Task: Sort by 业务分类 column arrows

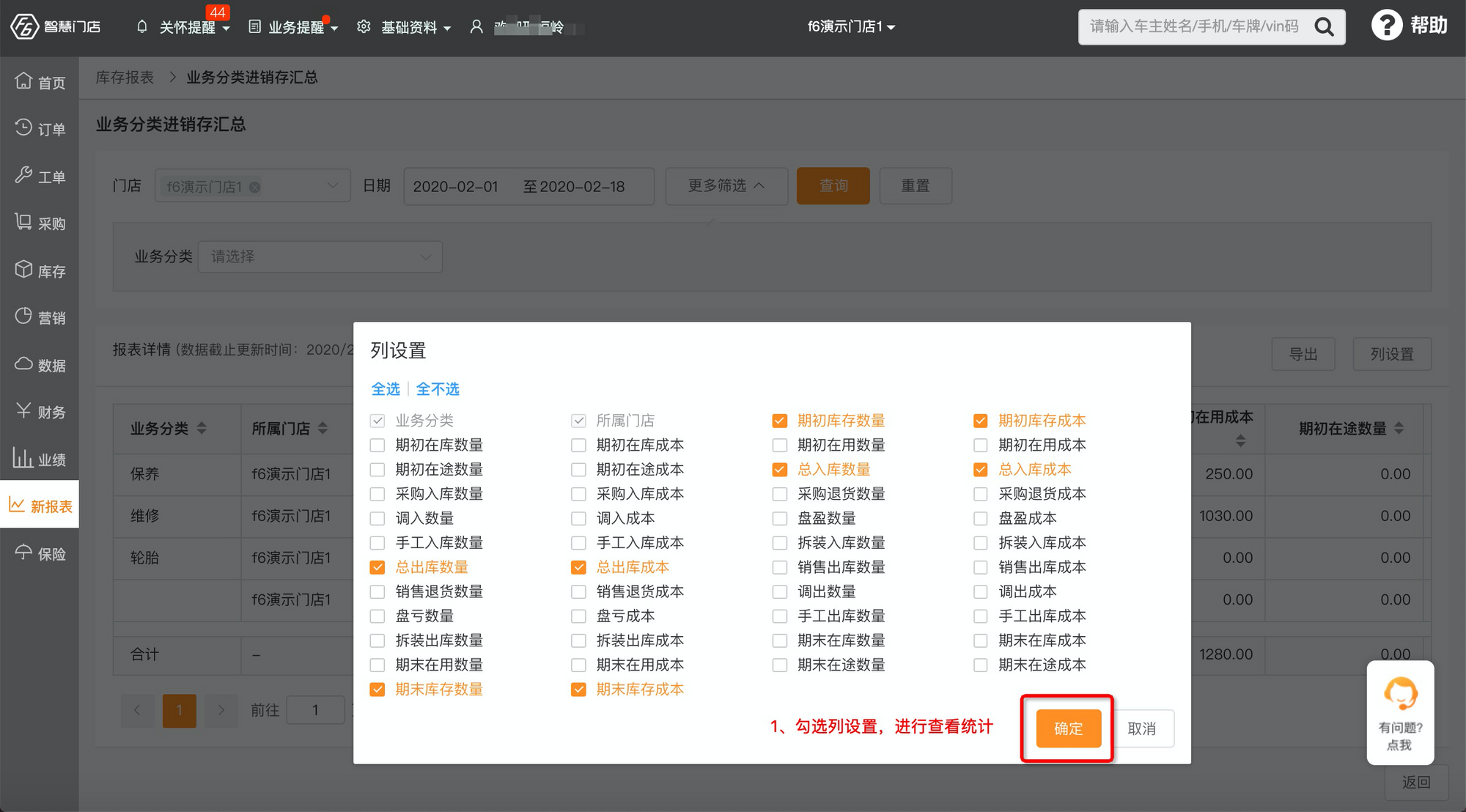Action: pos(202,428)
